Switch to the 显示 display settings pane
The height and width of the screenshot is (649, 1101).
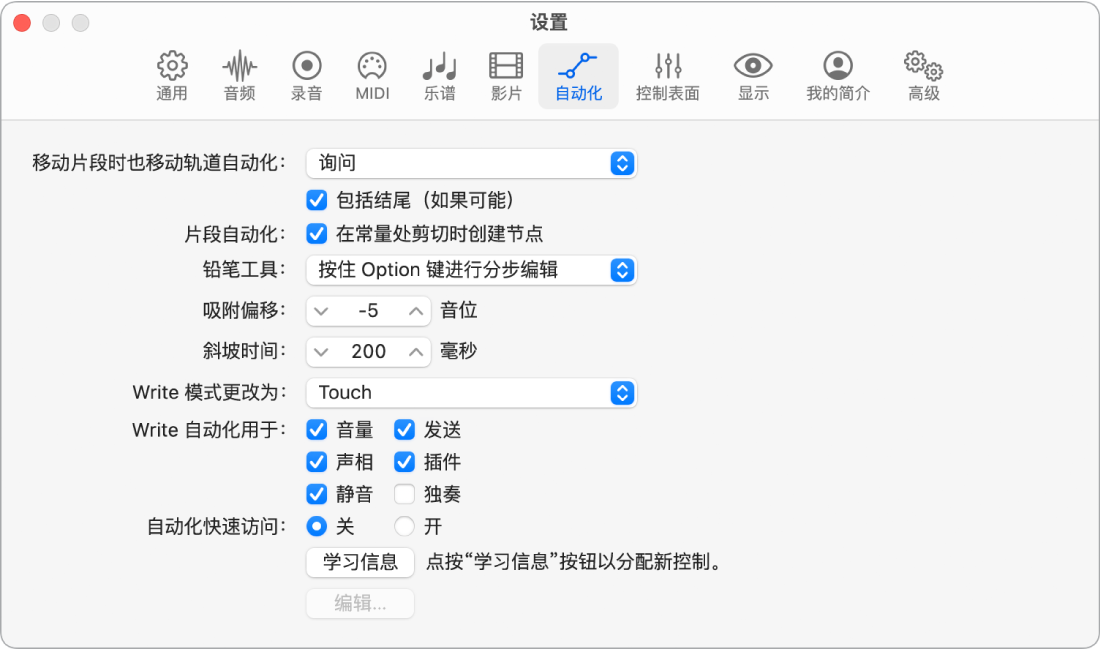coord(753,76)
